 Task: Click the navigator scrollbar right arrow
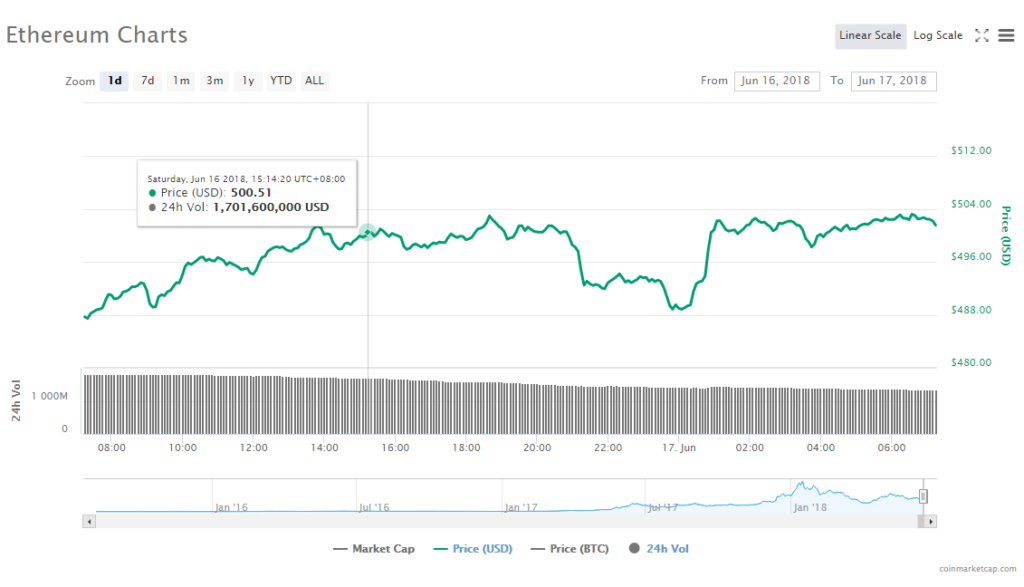point(930,521)
